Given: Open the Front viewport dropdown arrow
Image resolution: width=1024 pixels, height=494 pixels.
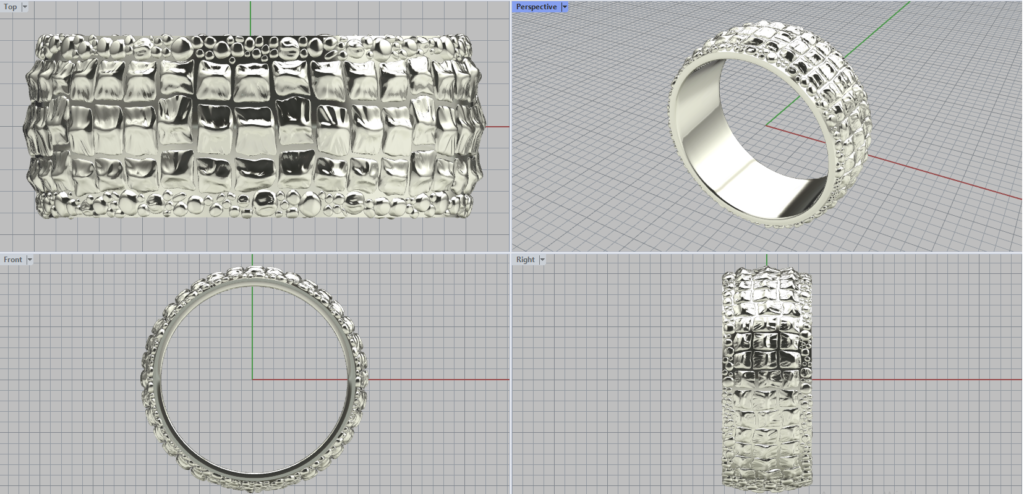Looking at the screenshot, I should click(30, 260).
